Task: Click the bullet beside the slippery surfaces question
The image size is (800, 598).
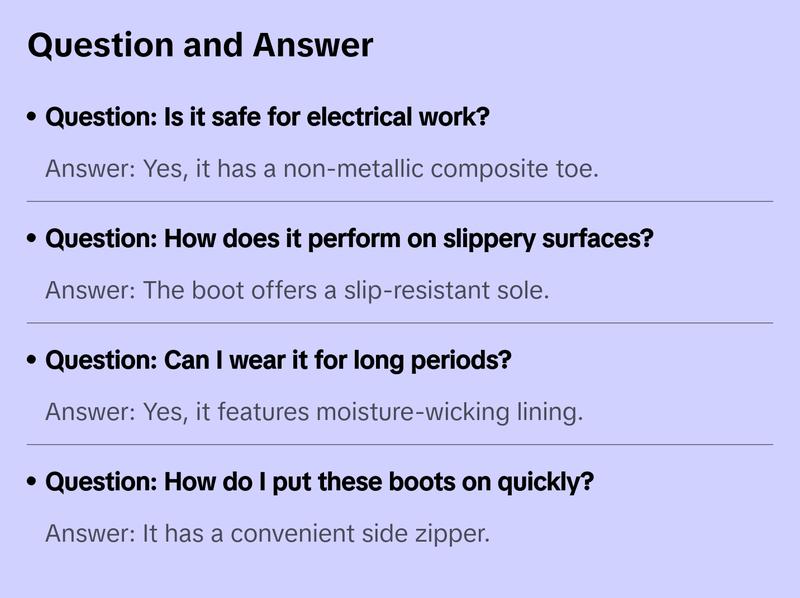Action: click(33, 240)
